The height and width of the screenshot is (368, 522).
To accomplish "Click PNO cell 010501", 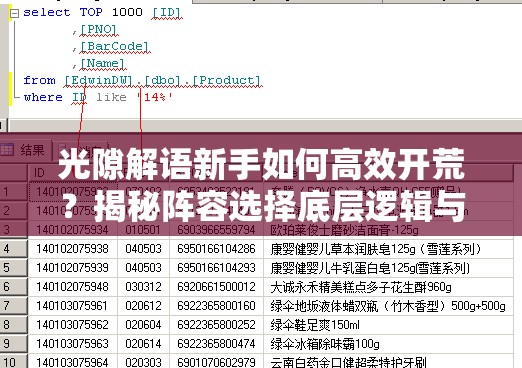I will [x=143, y=230].
